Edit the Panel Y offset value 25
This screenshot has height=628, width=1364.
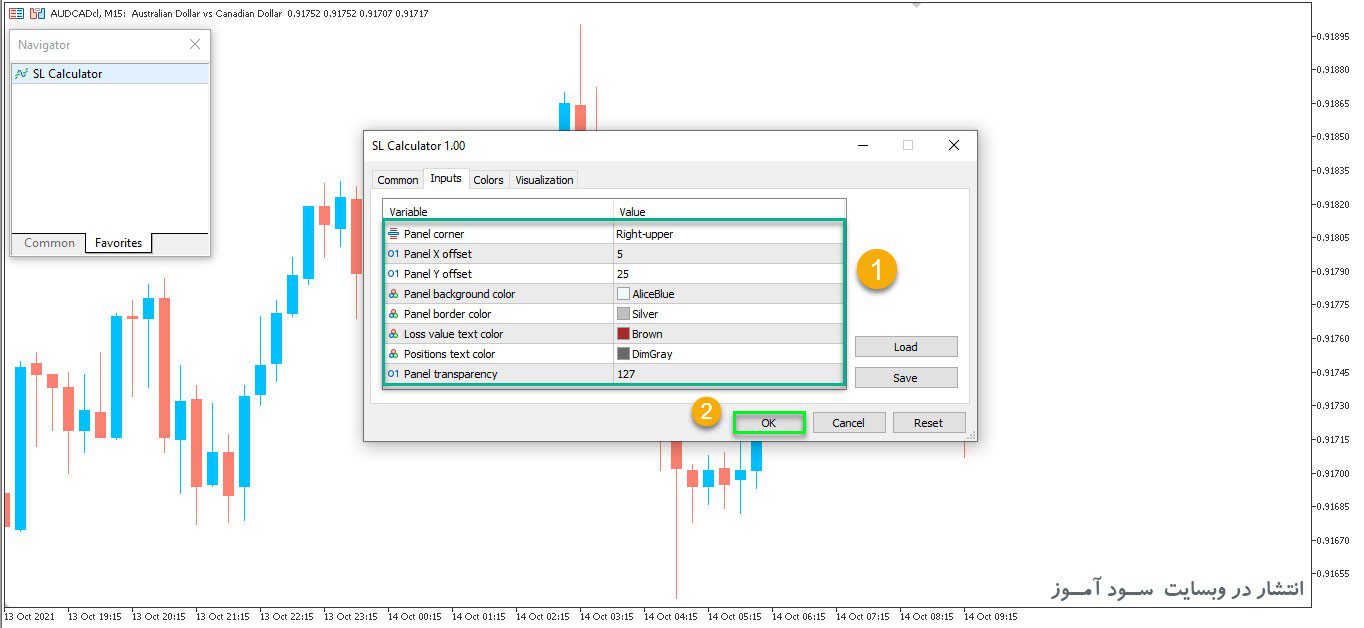[728, 274]
